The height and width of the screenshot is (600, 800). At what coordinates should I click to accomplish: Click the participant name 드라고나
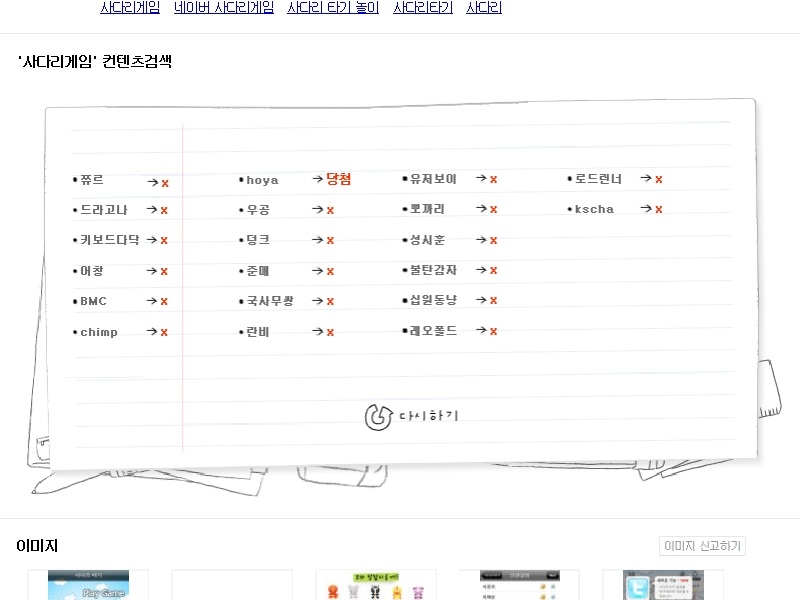(104, 210)
